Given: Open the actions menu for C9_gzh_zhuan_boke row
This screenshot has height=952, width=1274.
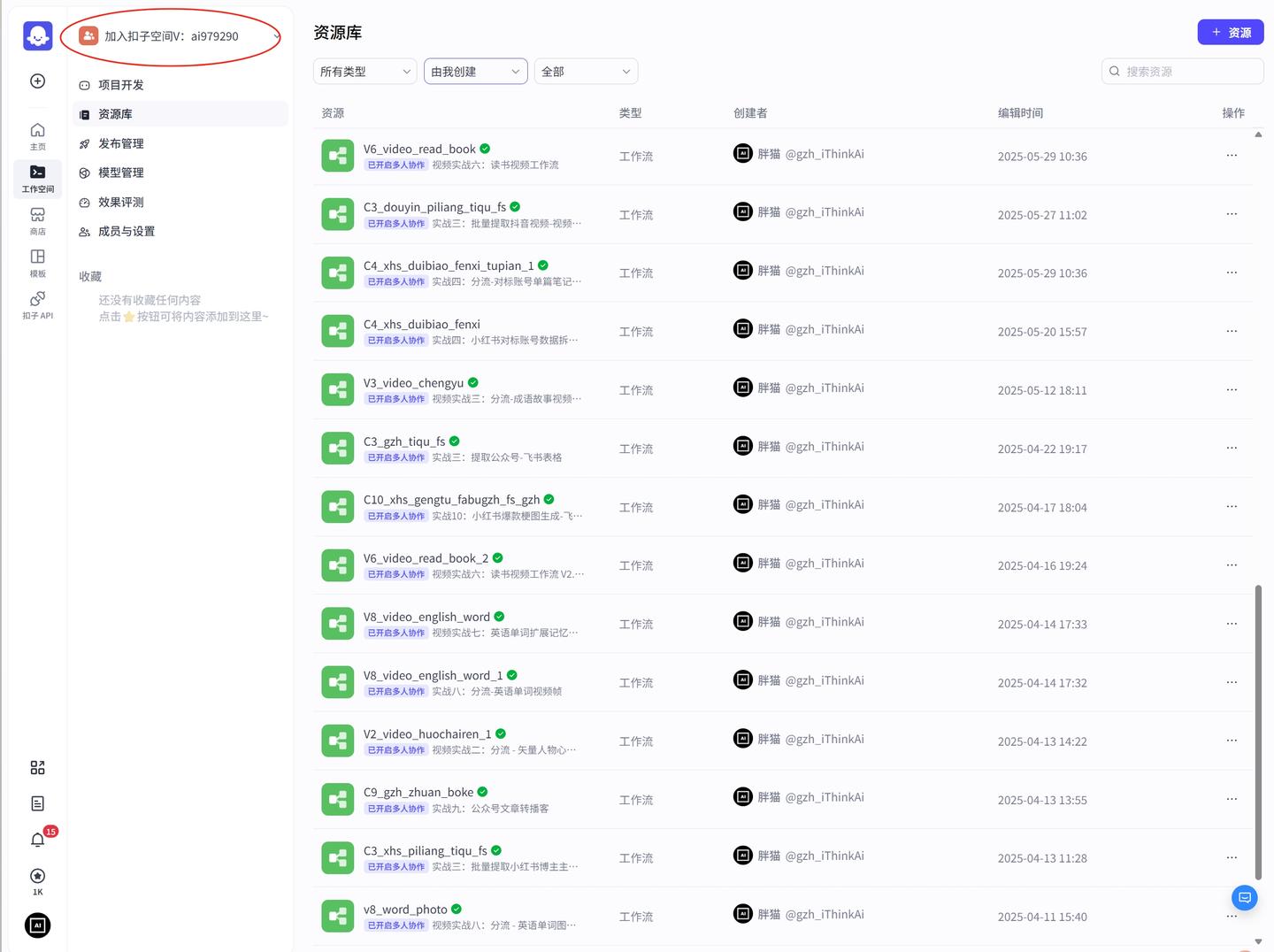Looking at the screenshot, I should pyautogui.click(x=1232, y=799).
